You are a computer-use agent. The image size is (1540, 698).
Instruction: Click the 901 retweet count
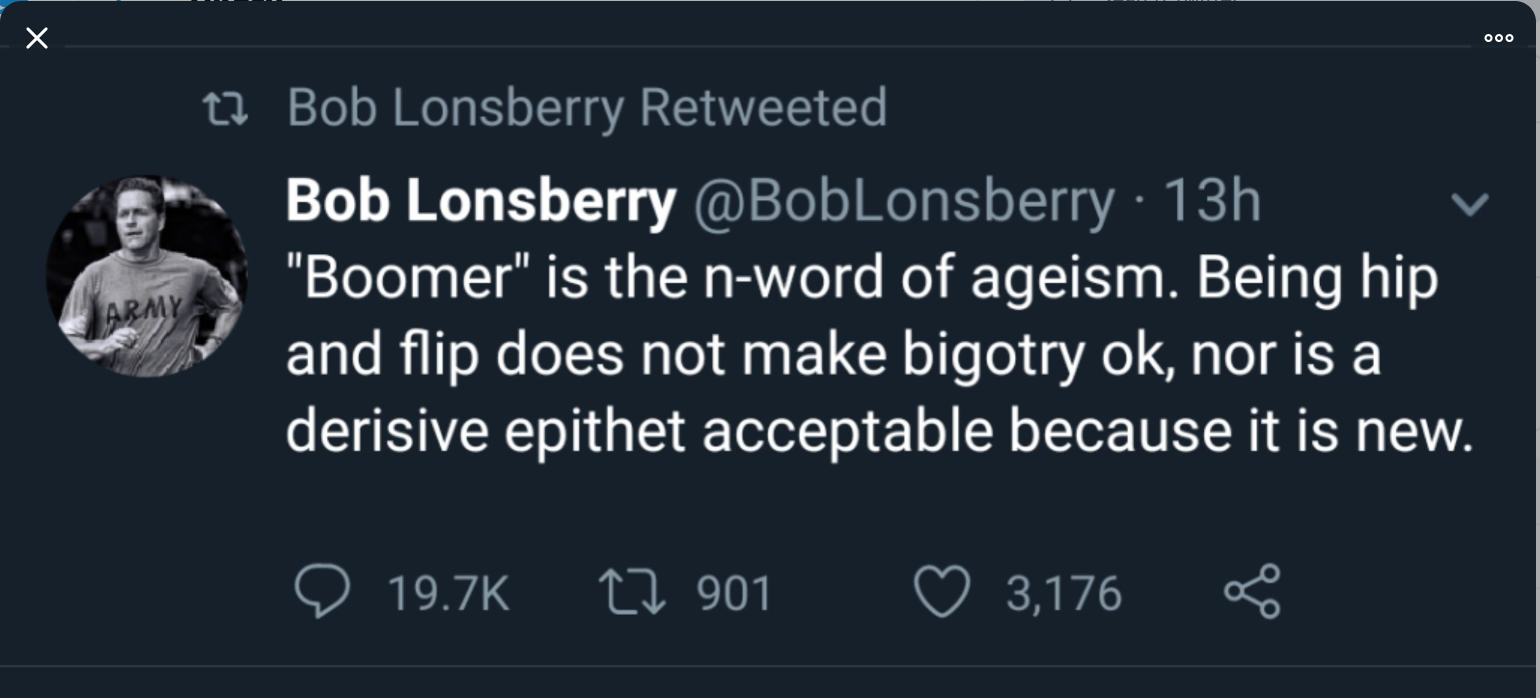click(735, 594)
